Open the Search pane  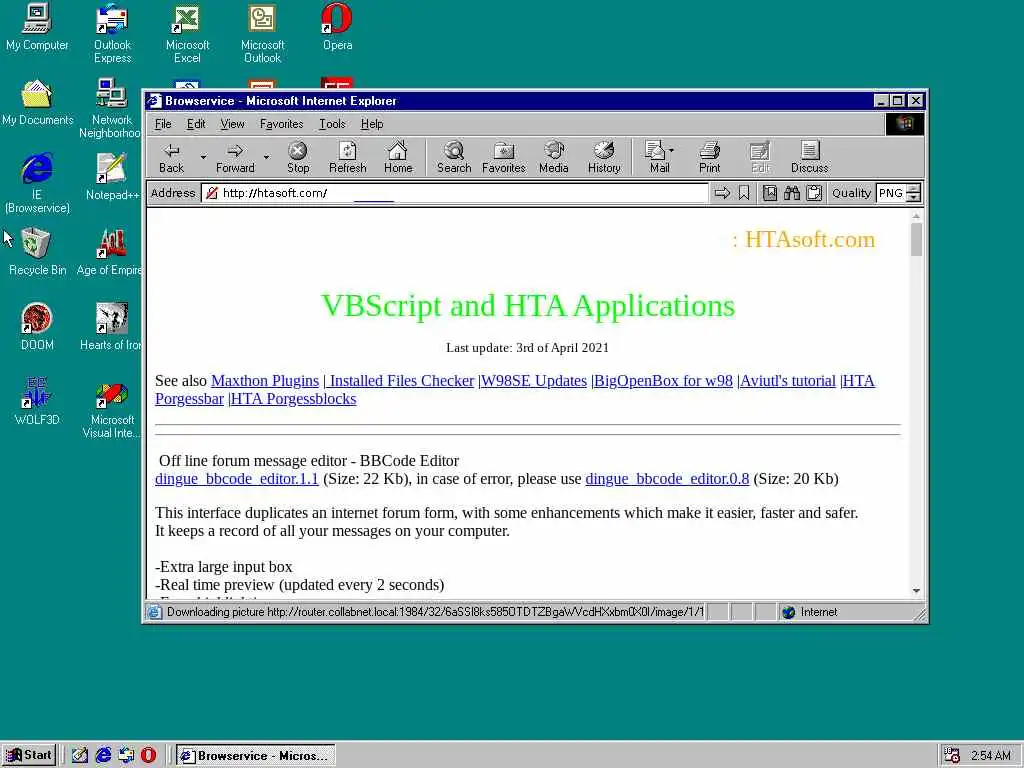(454, 157)
